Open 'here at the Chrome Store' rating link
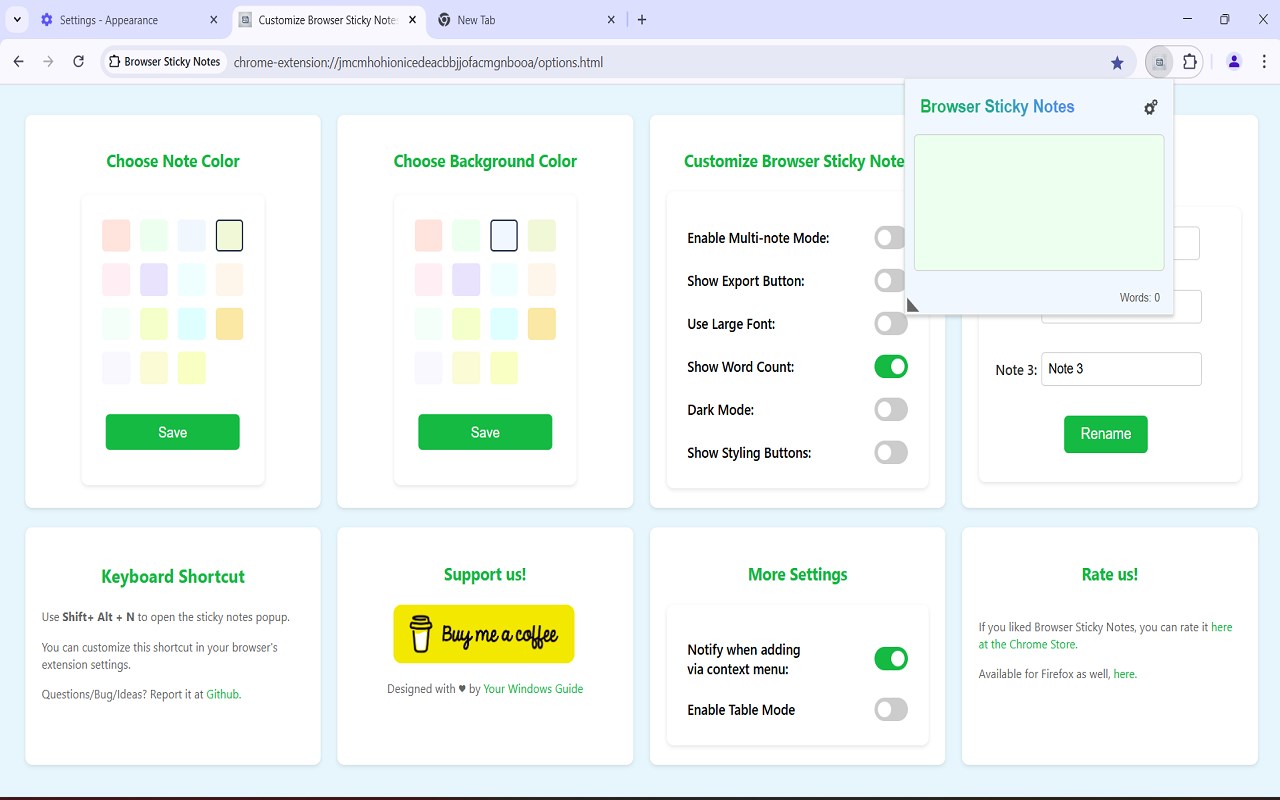Viewport: 1280px width, 800px height. (x=1105, y=636)
